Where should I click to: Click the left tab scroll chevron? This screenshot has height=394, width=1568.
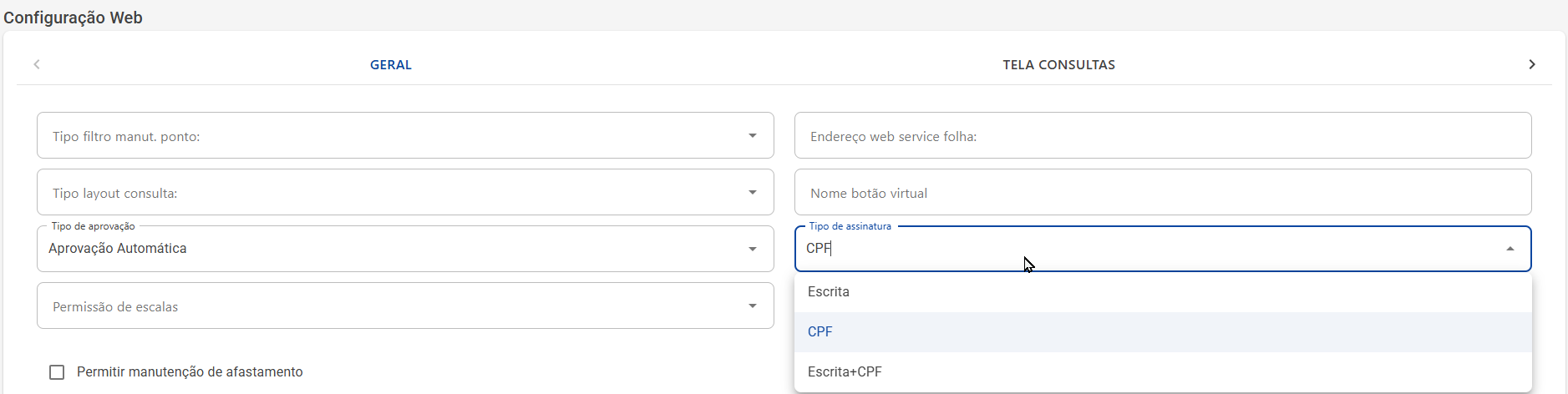(37, 64)
